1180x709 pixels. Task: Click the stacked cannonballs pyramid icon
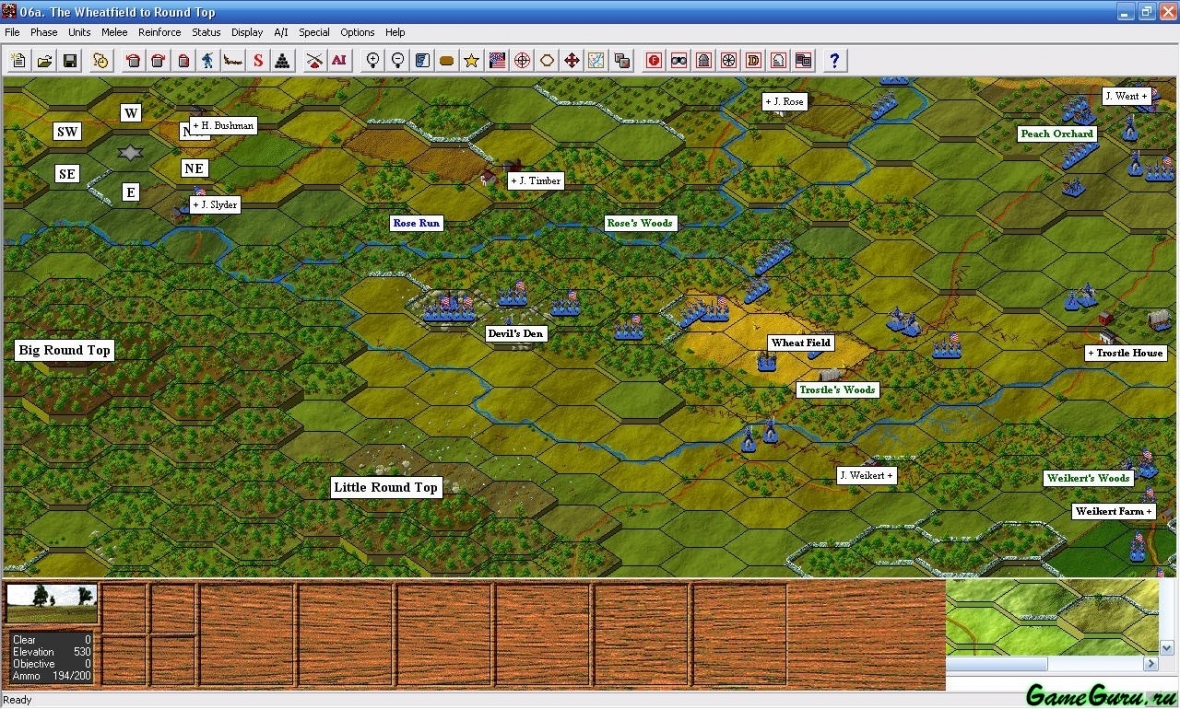click(282, 61)
